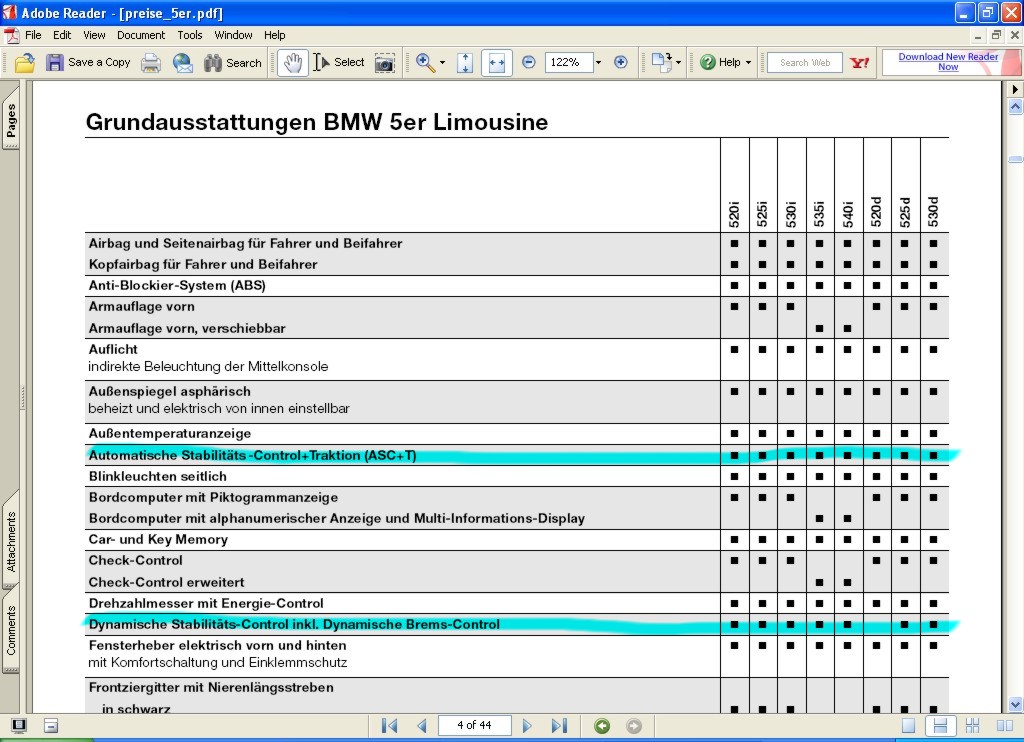
Task: Open the Attachments side panel tab
Action: [x=11, y=541]
